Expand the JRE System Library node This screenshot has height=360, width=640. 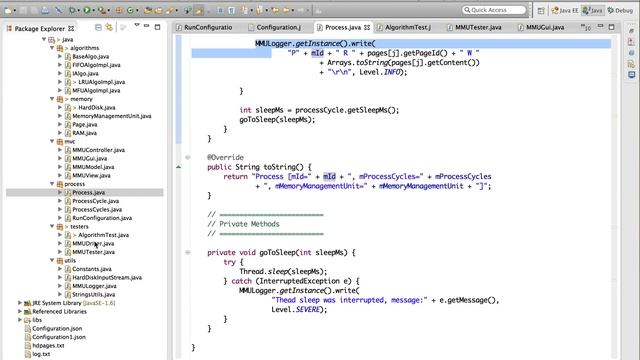tap(20, 303)
